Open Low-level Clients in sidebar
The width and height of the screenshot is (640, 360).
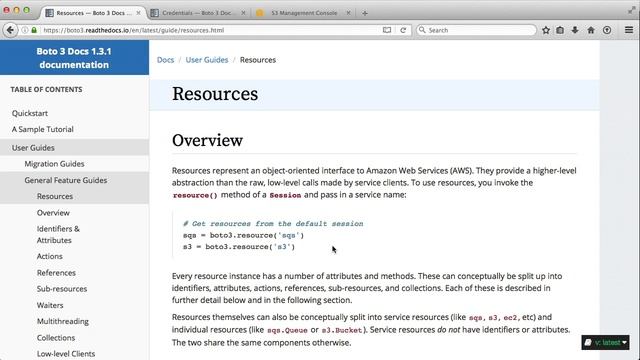click(66, 353)
